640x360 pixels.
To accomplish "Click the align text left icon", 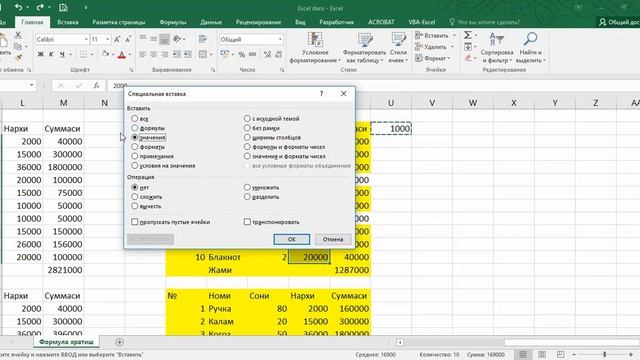I will [142, 54].
